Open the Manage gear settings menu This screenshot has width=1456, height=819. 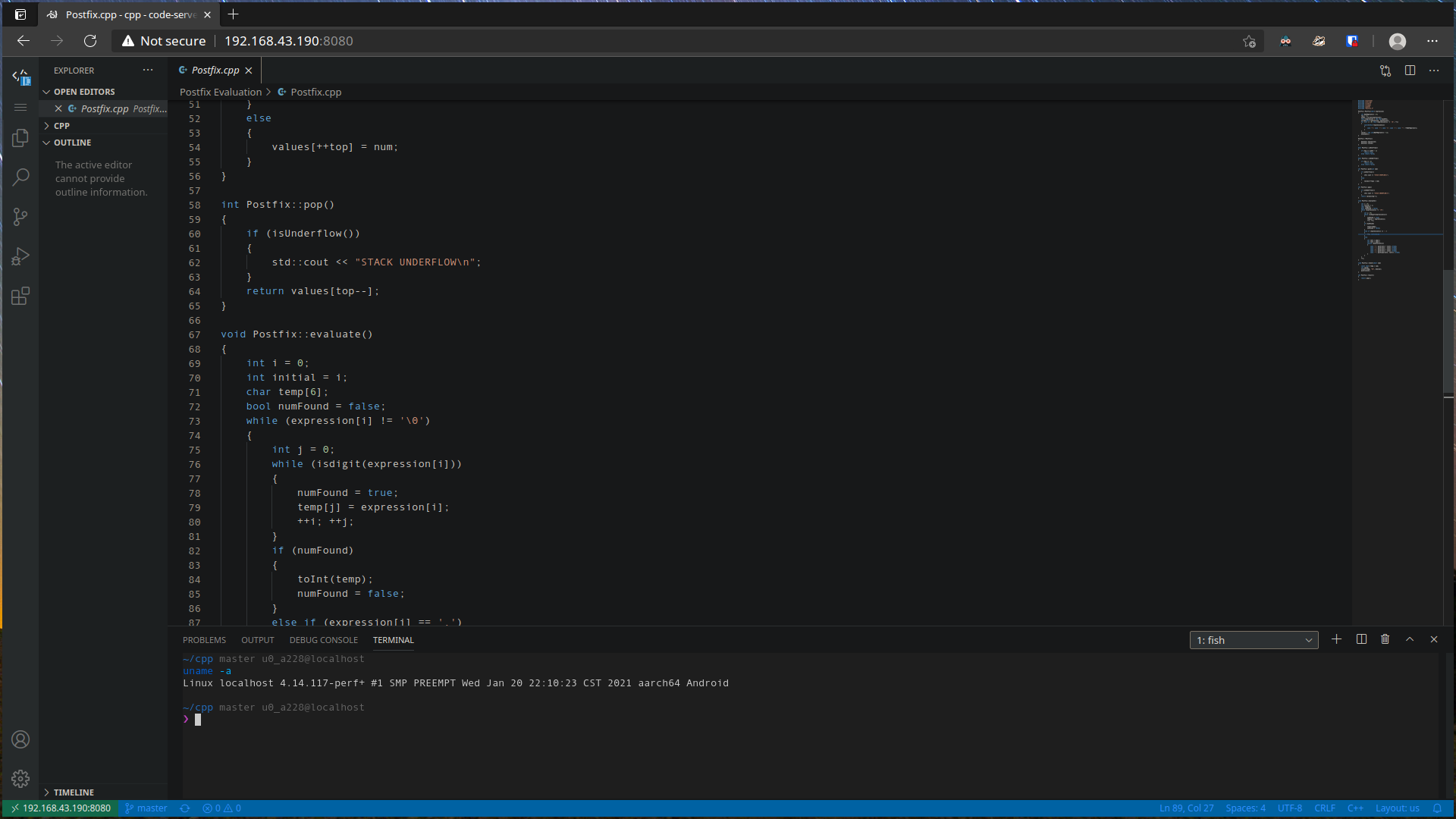click(20, 779)
